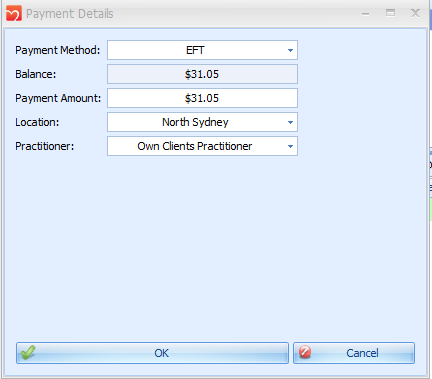432x379 pixels.
Task: Click the Payment Method label
Action: [58, 50]
